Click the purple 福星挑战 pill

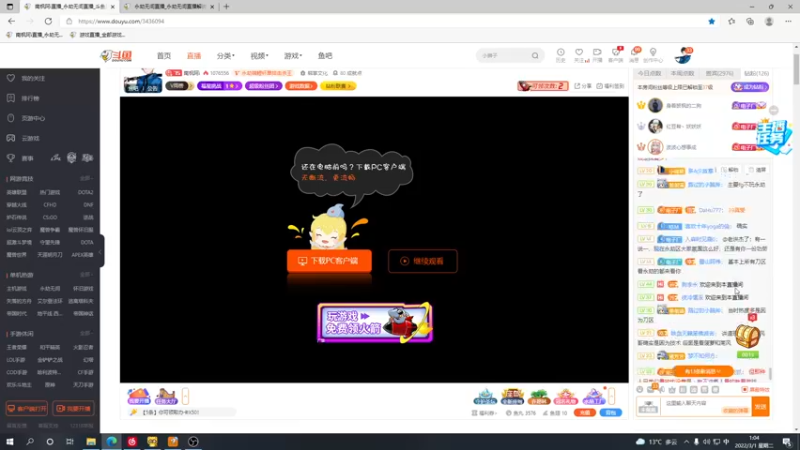click(219, 86)
